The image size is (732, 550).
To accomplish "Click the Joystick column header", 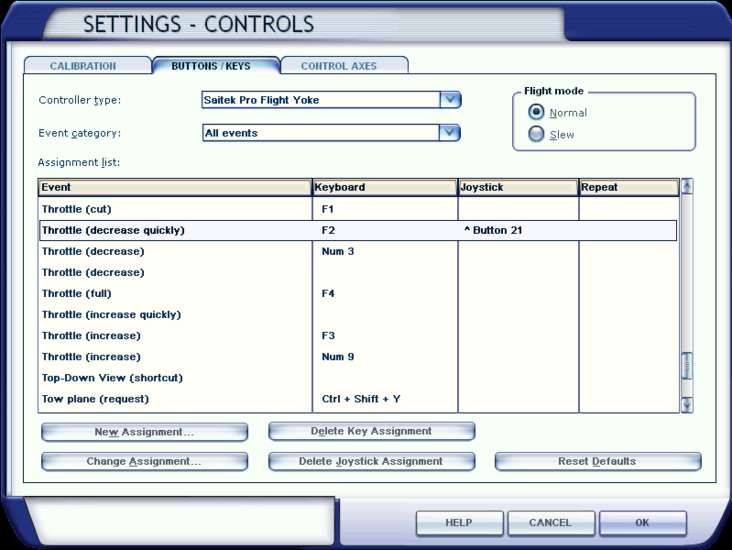I will click(x=518, y=187).
